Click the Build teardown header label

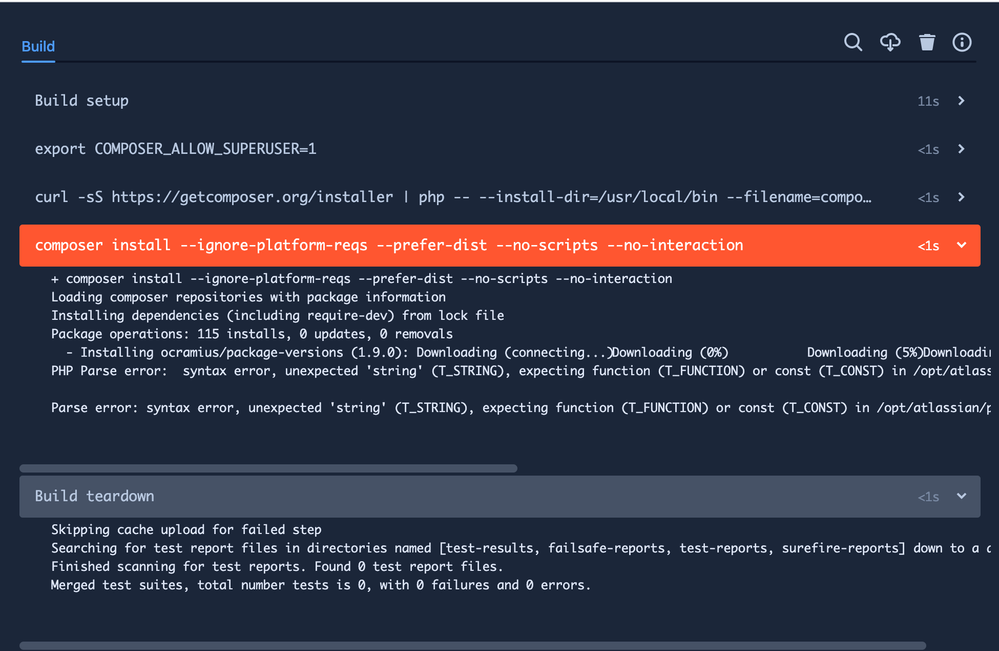pos(94,496)
